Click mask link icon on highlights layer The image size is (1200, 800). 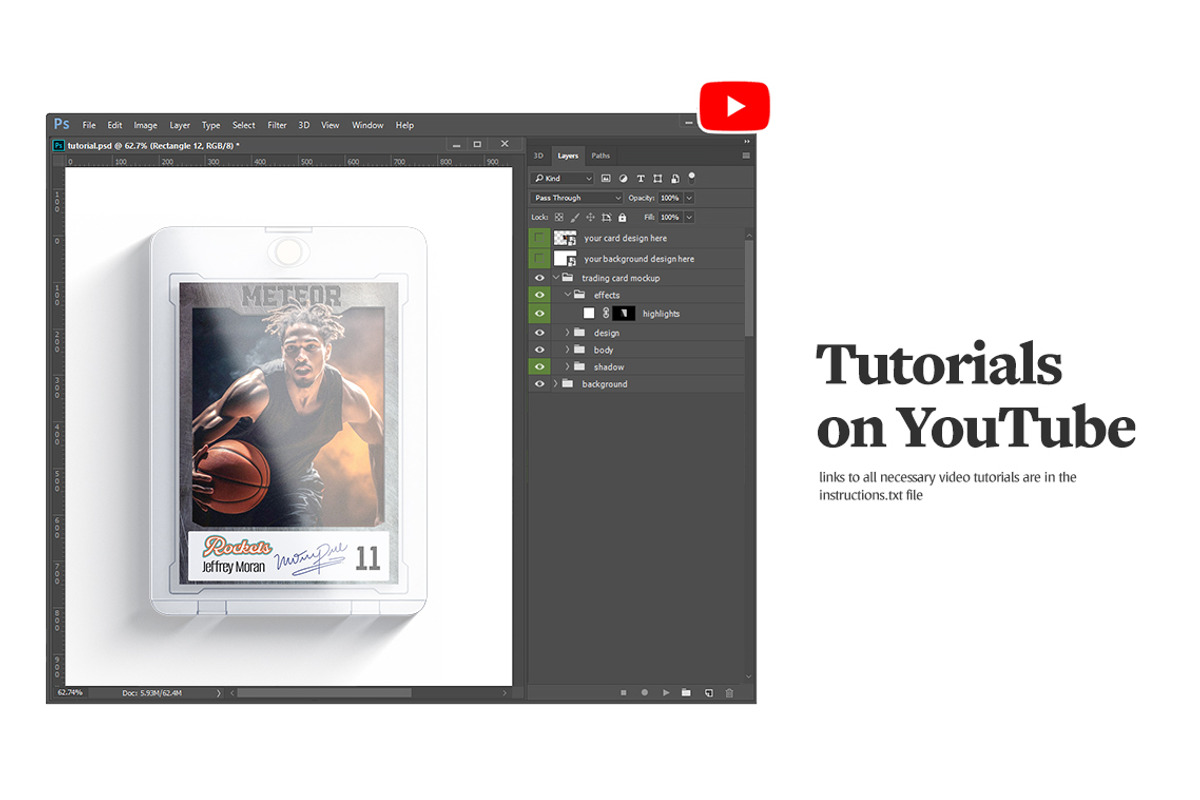[606, 313]
